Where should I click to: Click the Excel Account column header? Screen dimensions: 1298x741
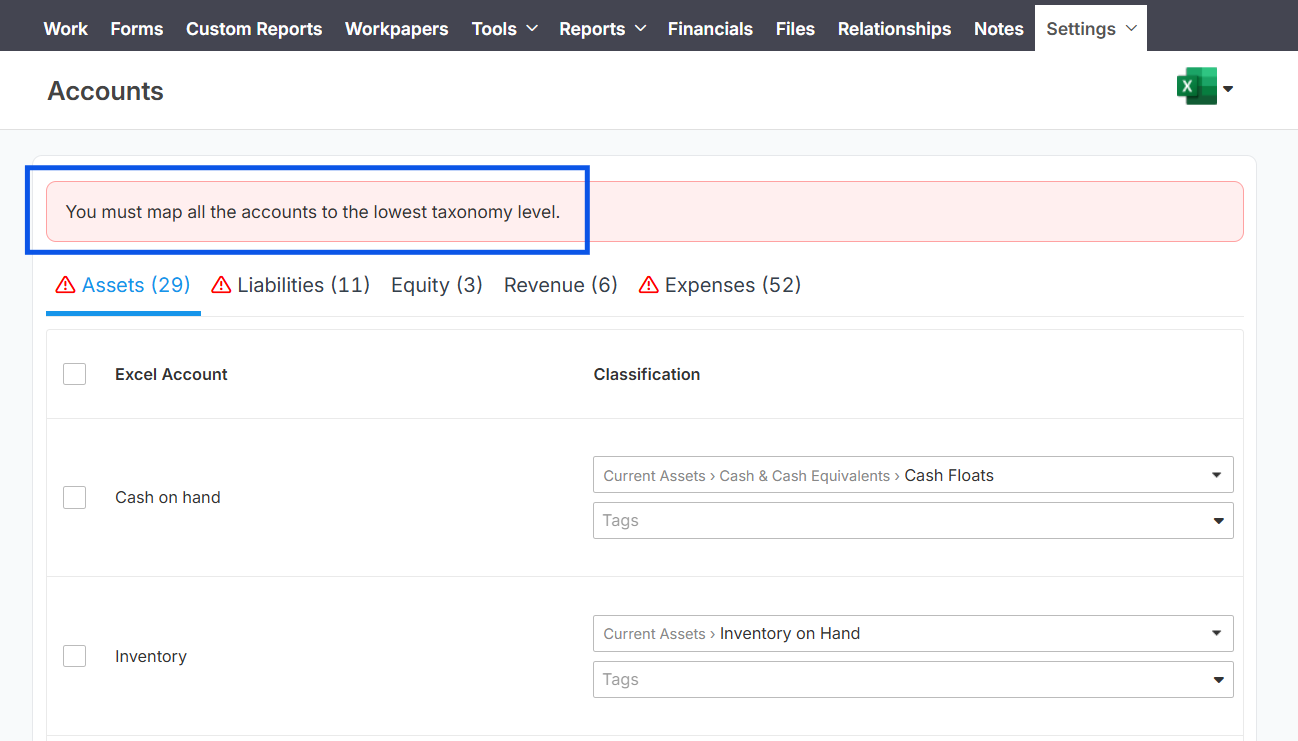[171, 374]
